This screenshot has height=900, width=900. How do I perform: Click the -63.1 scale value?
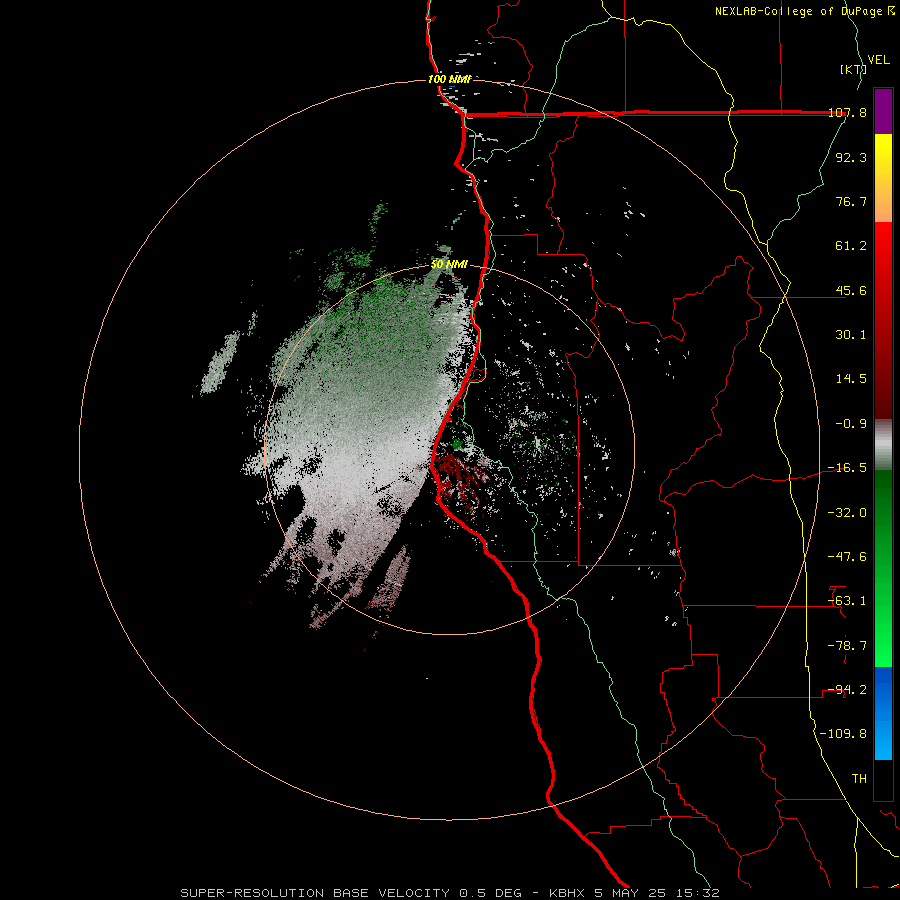[847, 601]
